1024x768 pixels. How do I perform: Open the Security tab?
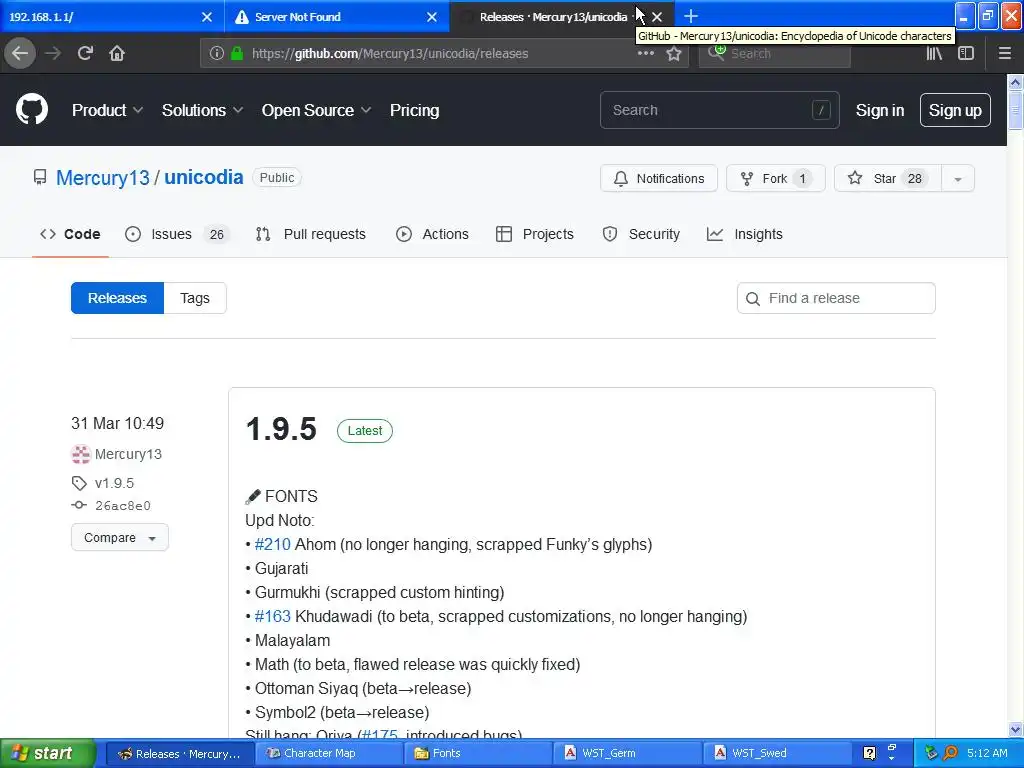click(x=641, y=234)
